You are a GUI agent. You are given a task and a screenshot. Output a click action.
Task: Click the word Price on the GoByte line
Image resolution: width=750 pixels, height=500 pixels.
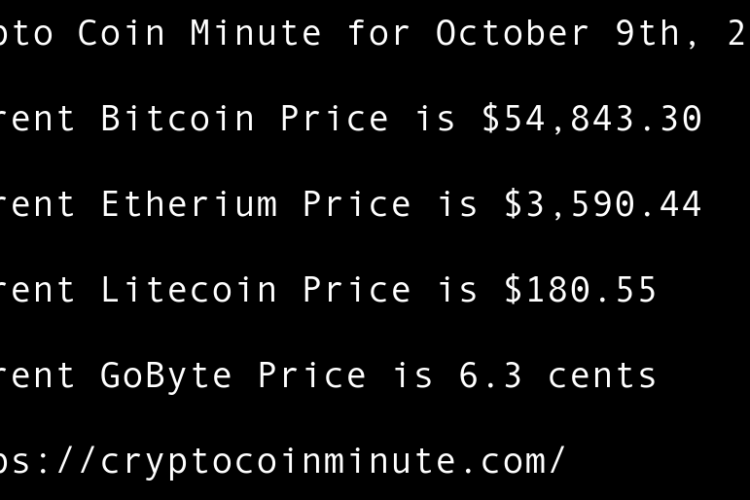(312, 376)
